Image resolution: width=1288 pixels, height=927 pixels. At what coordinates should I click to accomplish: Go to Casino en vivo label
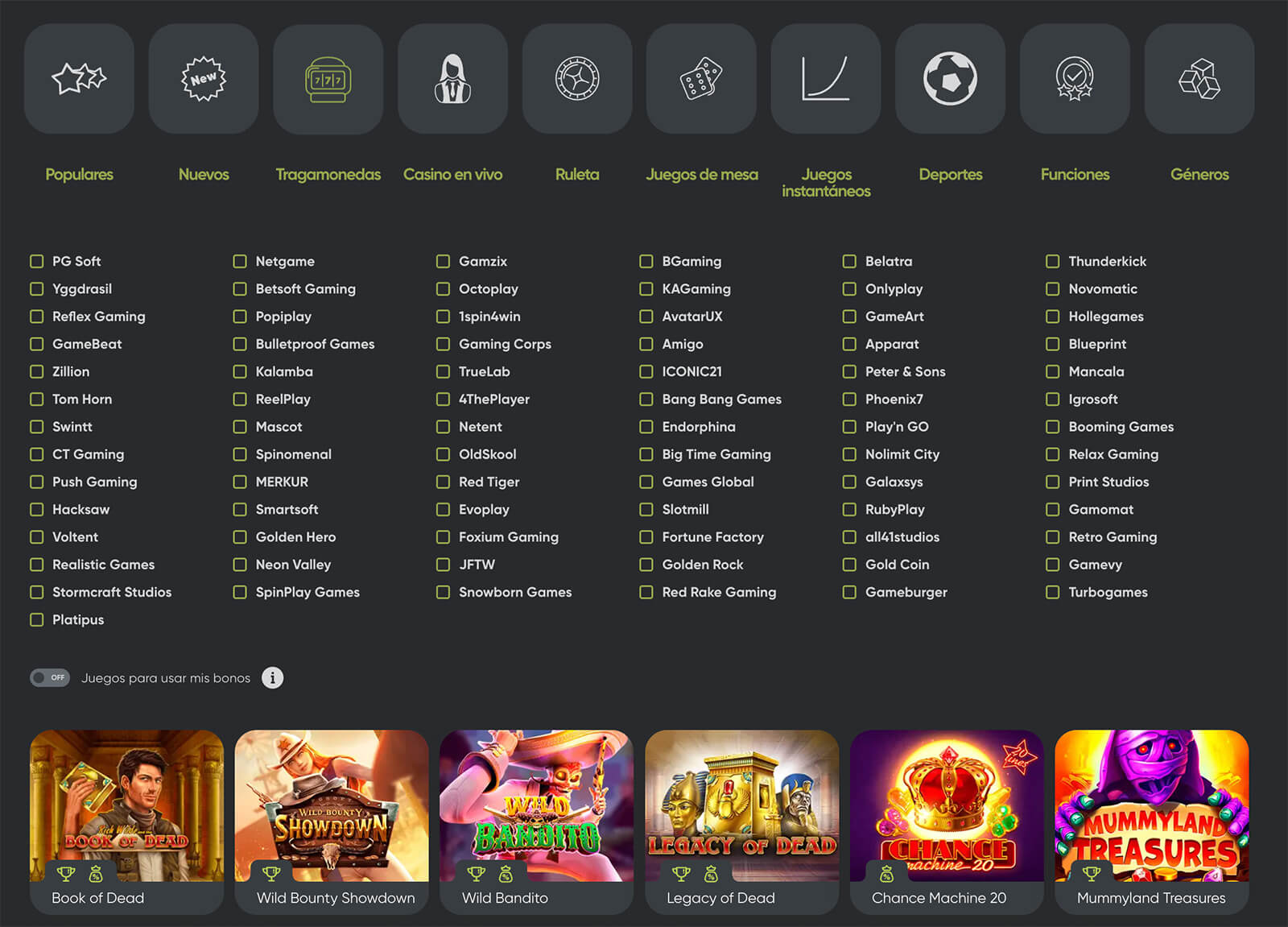click(452, 175)
